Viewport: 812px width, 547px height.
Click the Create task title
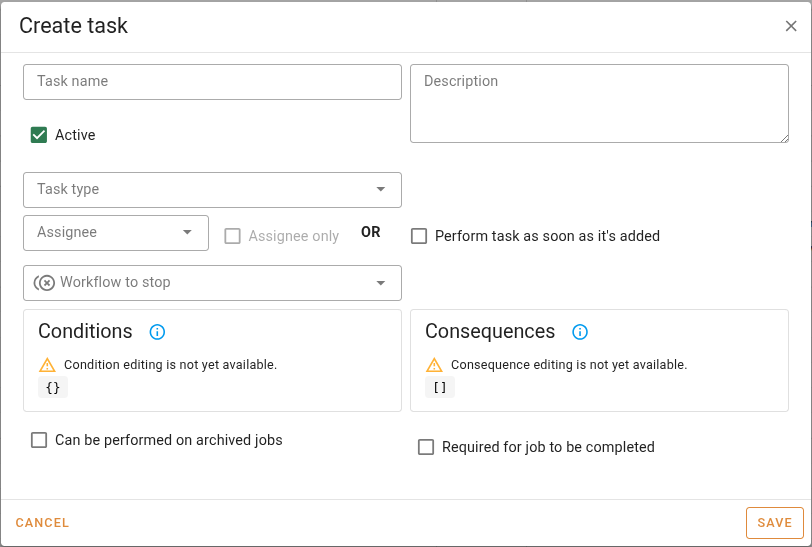tap(73, 25)
